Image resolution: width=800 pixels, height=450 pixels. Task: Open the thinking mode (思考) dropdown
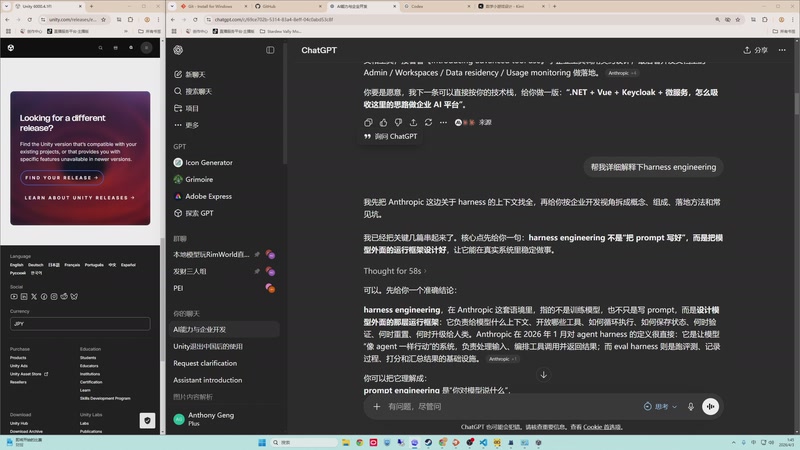tap(660, 407)
